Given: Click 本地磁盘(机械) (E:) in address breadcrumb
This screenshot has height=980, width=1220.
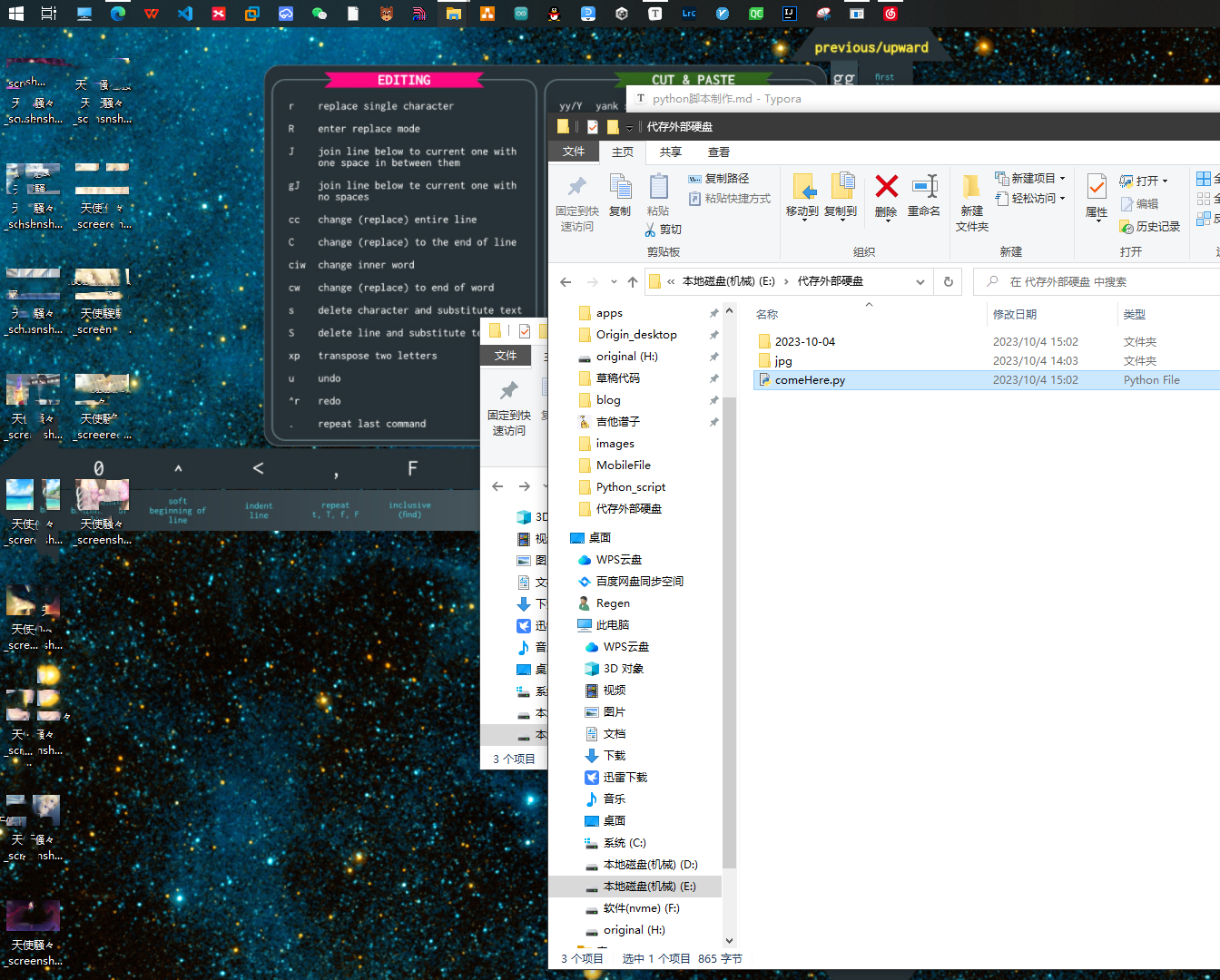Looking at the screenshot, I should pos(729,281).
